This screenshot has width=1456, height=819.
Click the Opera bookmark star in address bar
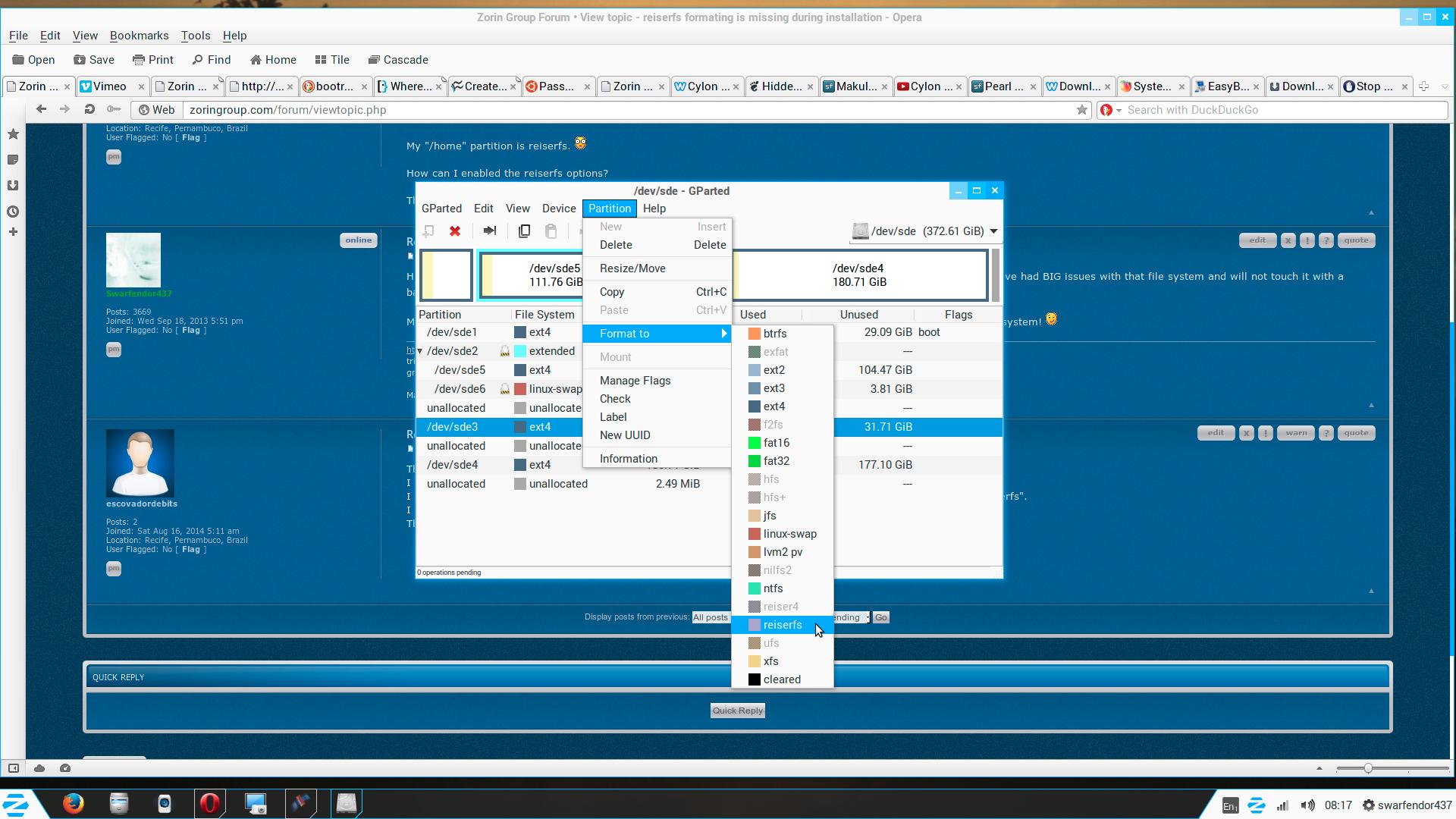point(1081,110)
